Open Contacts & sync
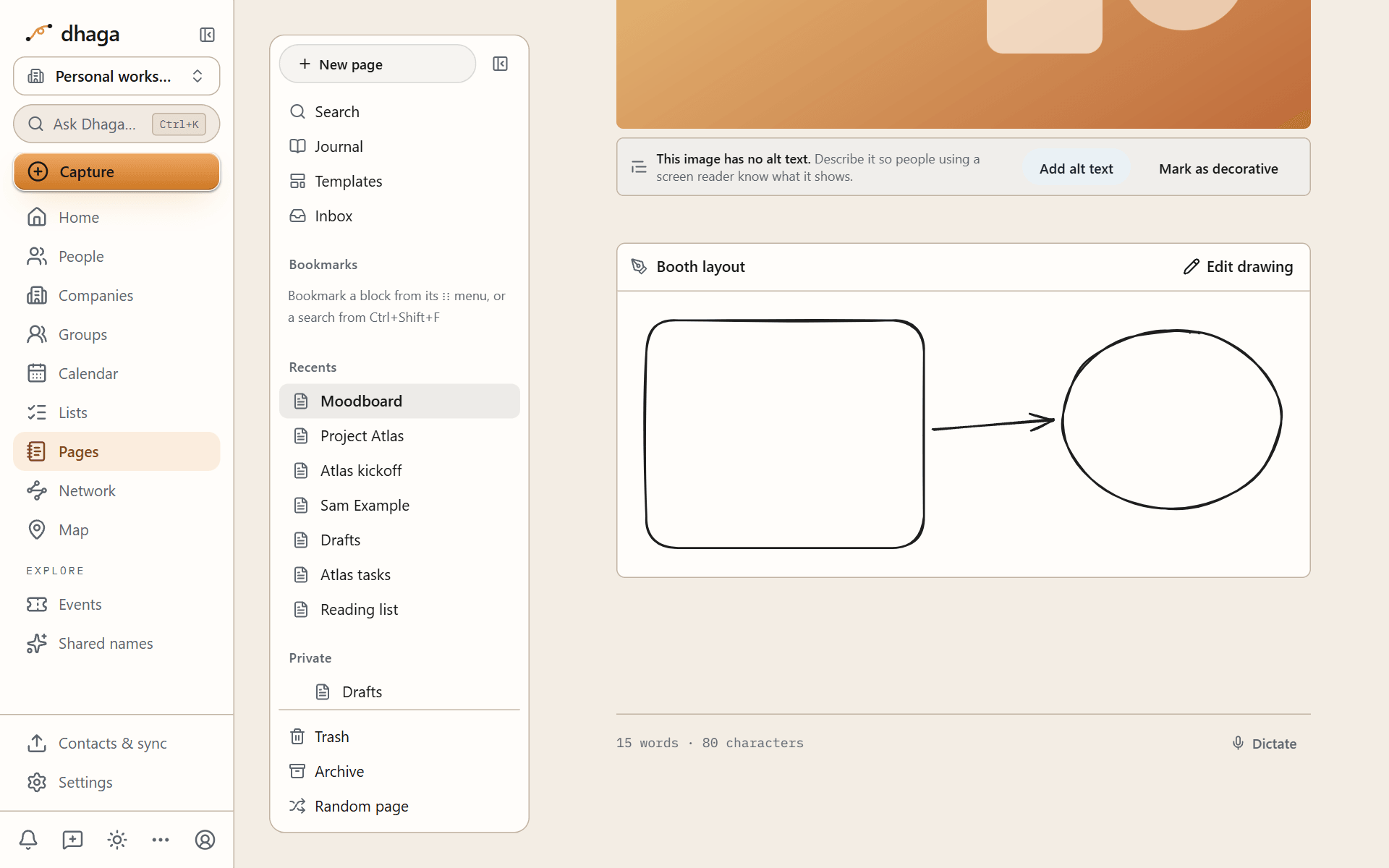The width and height of the screenshot is (1389, 868). point(116,743)
